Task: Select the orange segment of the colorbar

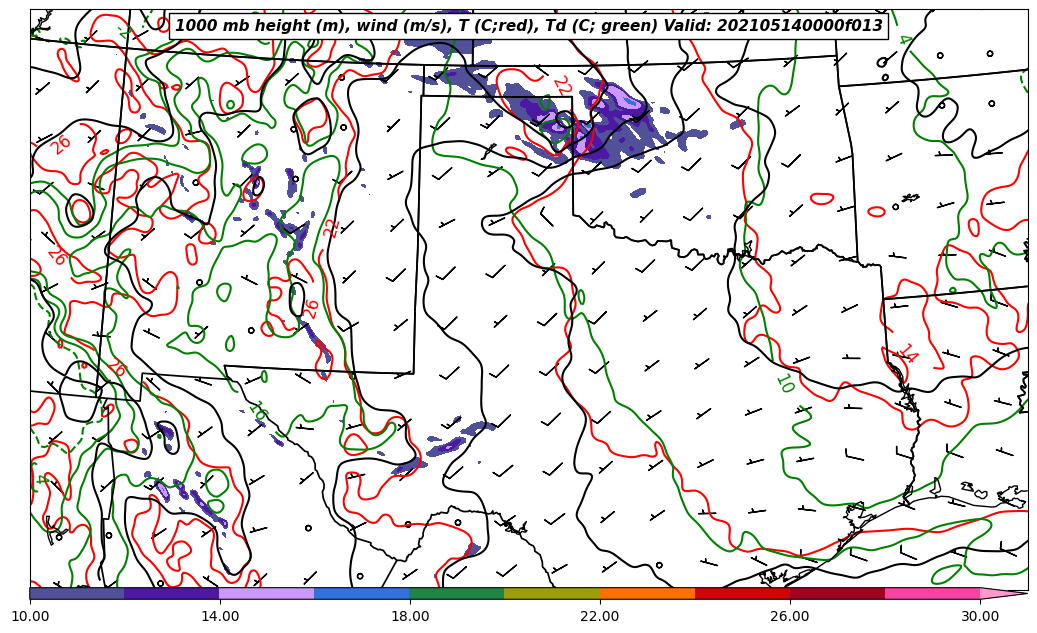Action: pos(647,593)
